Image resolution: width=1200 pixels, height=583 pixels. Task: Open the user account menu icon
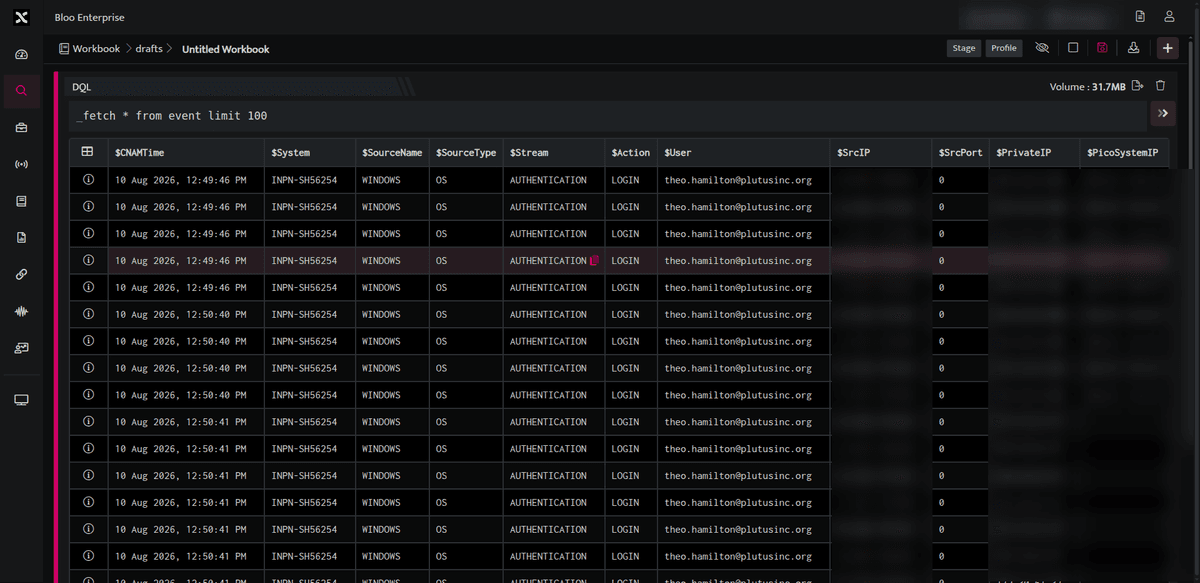point(1169,17)
